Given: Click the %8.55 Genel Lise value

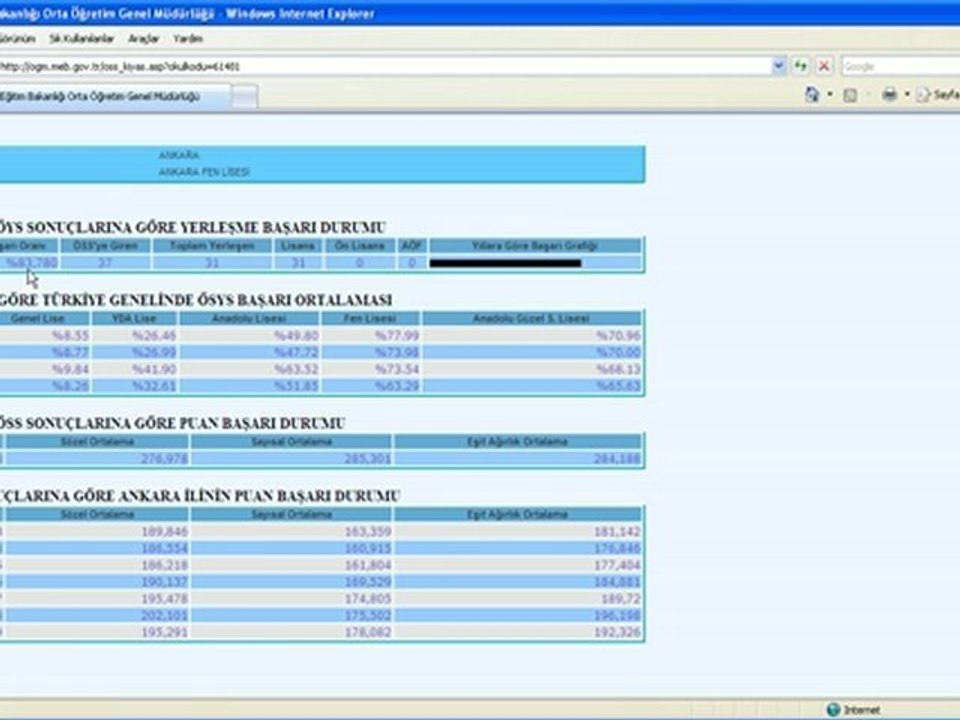Looking at the screenshot, I should pos(70,336).
